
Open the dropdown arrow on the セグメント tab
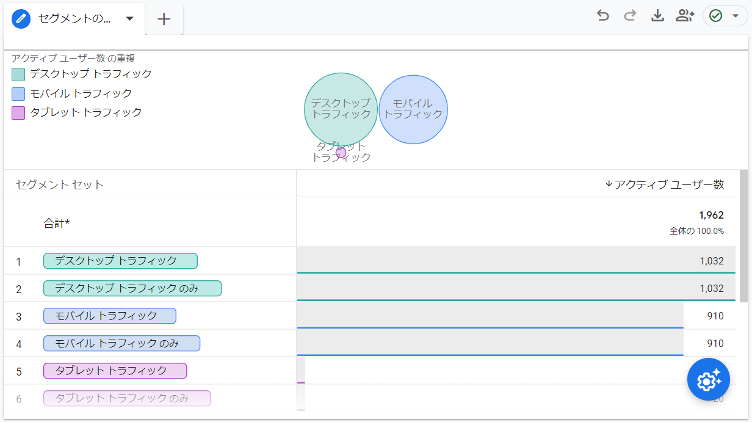coord(129,19)
